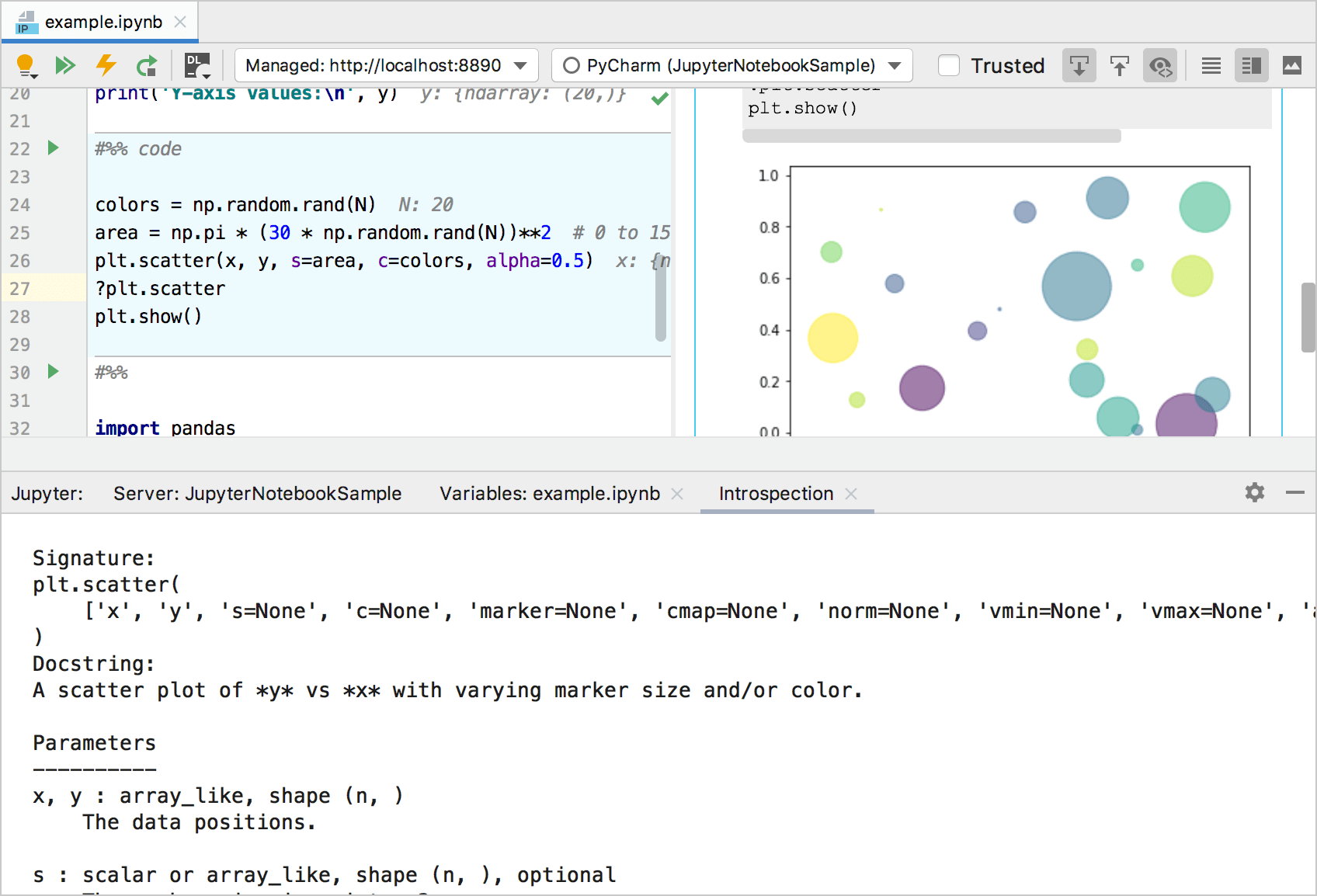
Task: Click the lightbulb run icon on the toolbar
Action: tap(26, 65)
